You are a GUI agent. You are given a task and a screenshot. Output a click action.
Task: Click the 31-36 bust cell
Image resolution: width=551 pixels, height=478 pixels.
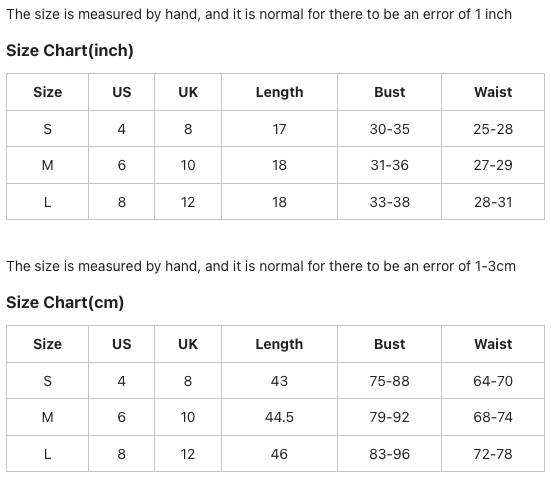(389, 165)
